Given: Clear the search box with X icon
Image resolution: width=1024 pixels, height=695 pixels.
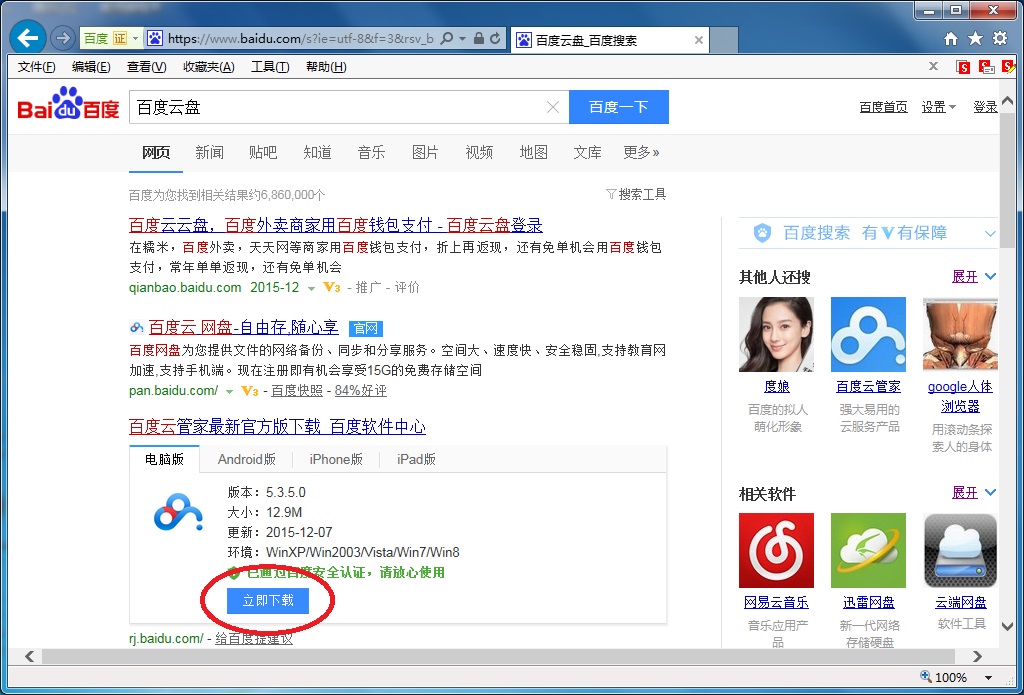Looking at the screenshot, I should (x=552, y=107).
